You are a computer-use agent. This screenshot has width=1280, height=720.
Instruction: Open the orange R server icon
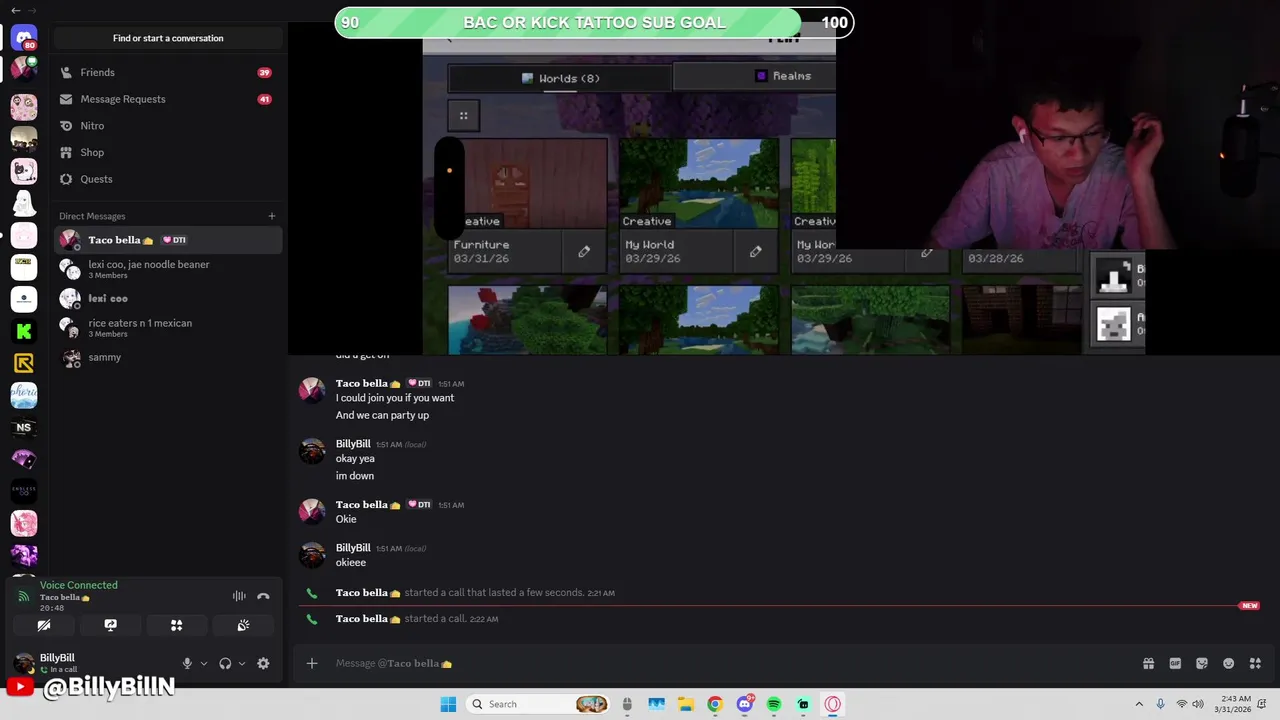[24, 363]
